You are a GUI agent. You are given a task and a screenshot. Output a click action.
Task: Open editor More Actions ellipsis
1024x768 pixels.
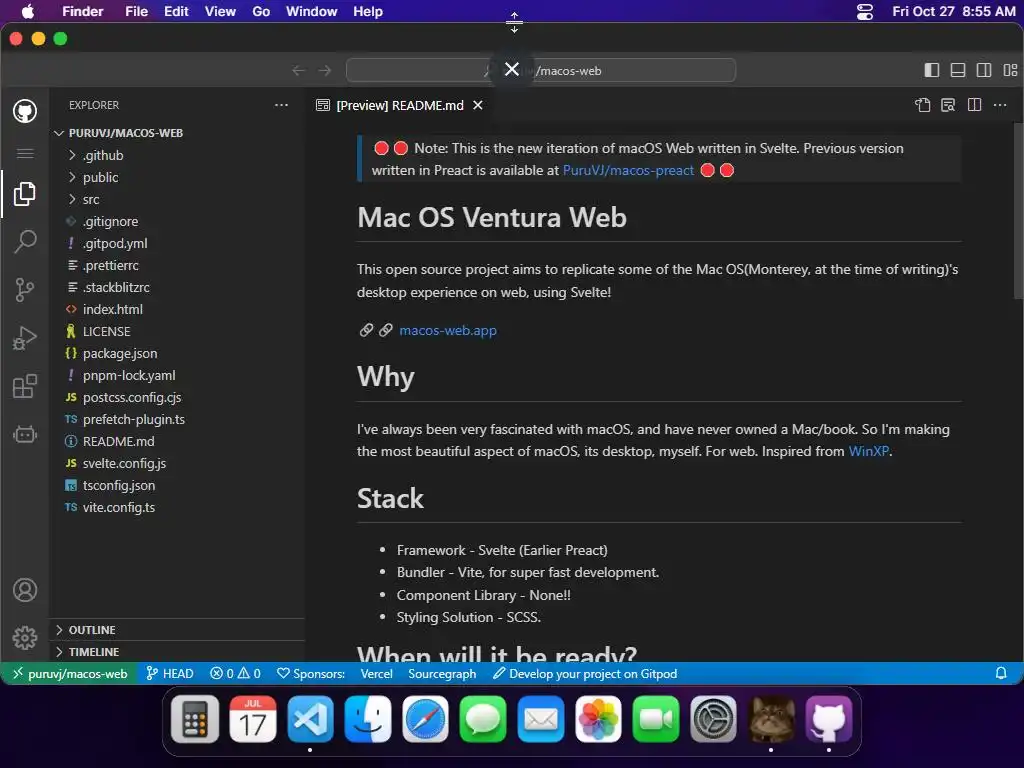(1000, 105)
